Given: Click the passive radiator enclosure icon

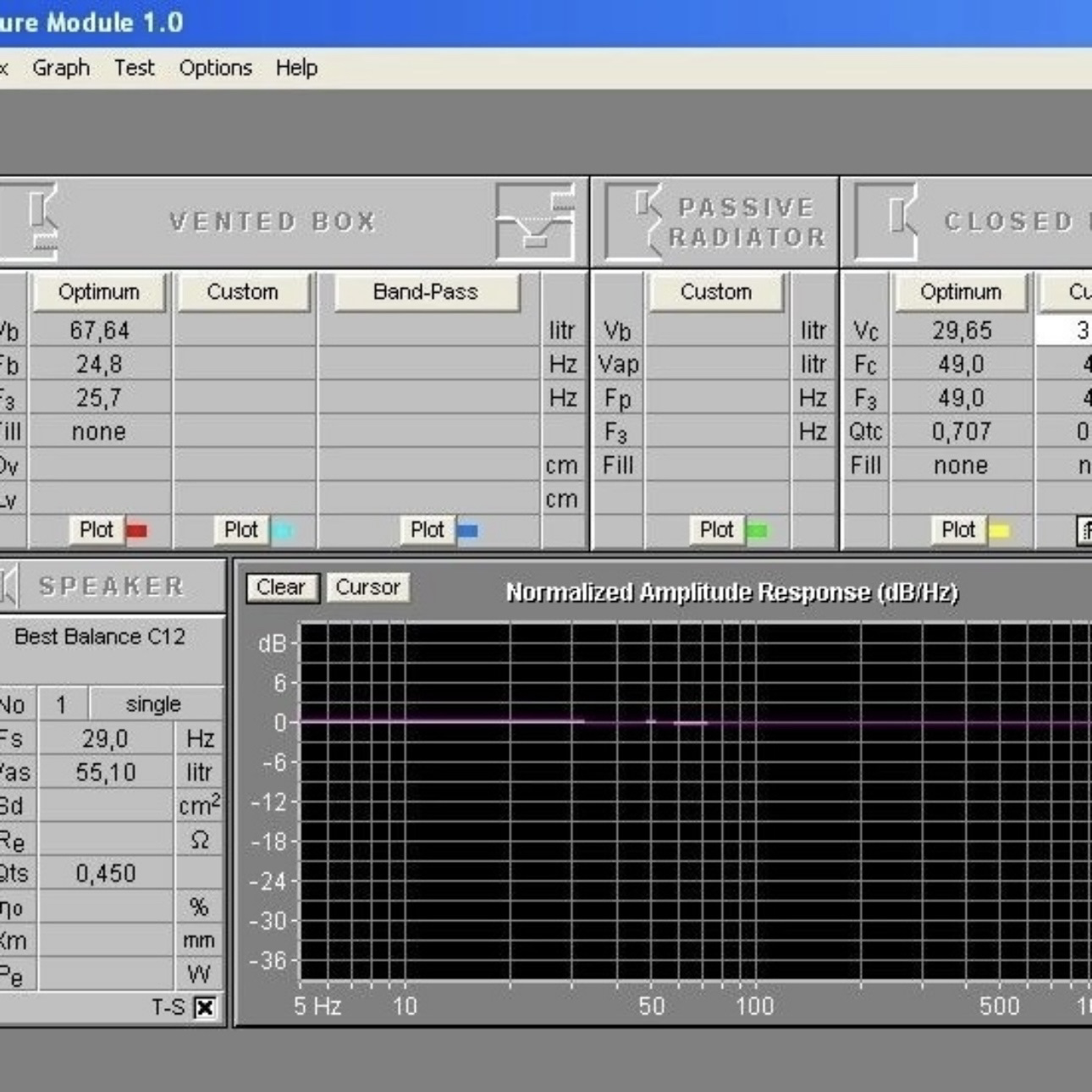Looking at the screenshot, I should 635,223.
